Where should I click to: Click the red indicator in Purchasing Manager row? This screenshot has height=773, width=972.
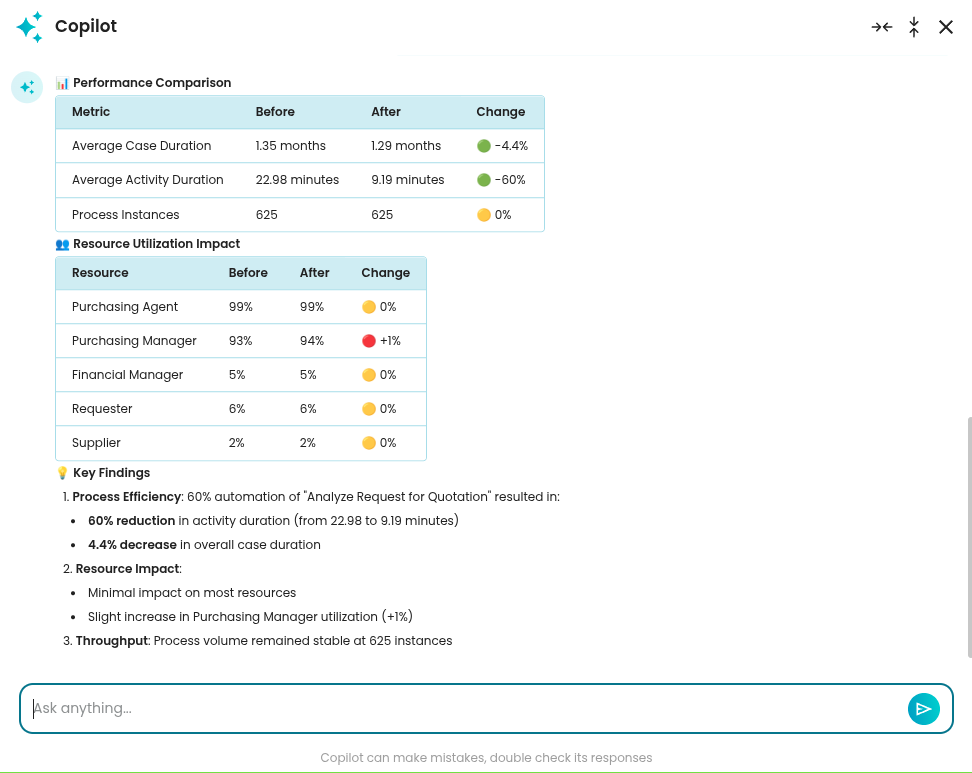[x=369, y=341]
